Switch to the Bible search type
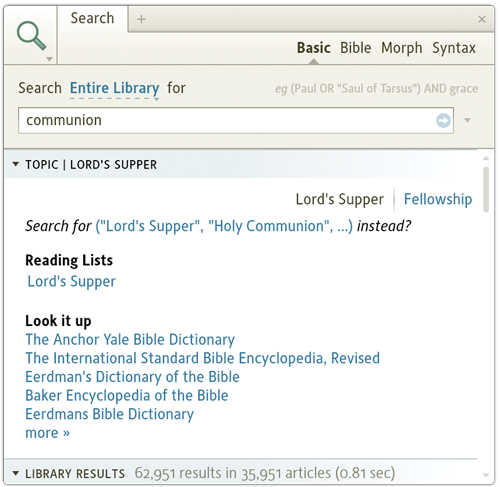The image size is (500, 487). pos(355,48)
